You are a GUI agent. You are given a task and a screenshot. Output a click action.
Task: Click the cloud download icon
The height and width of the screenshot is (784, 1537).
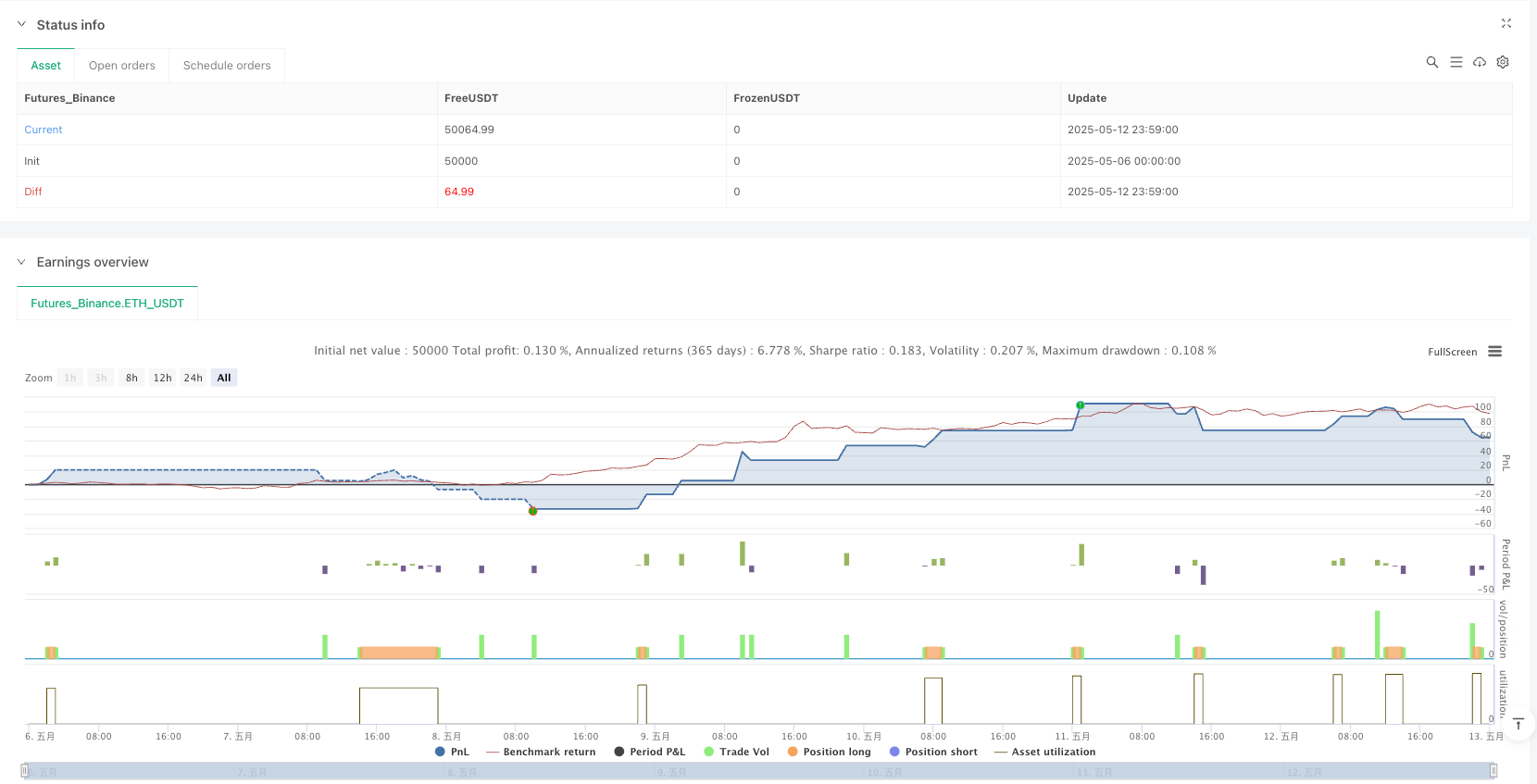pyautogui.click(x=1480, y=62)
